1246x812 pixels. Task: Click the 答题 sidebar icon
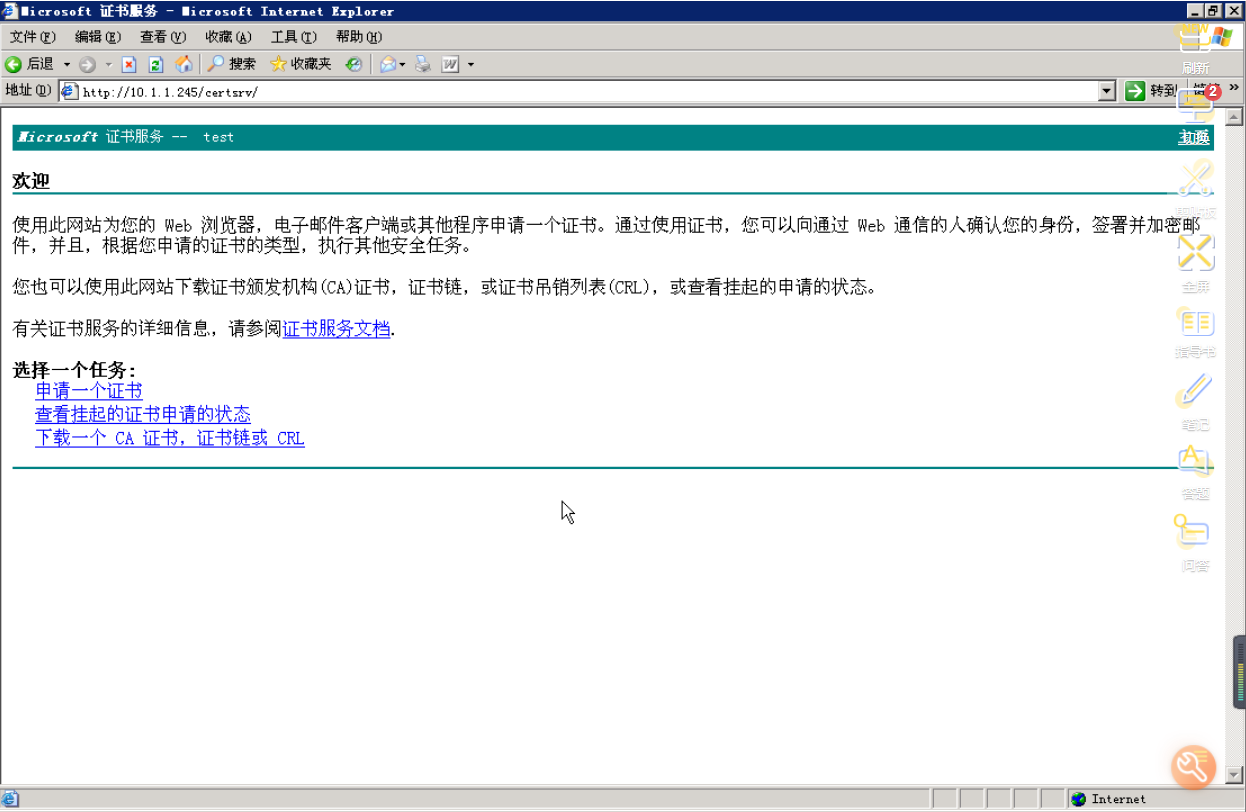tap(1196, 471)
